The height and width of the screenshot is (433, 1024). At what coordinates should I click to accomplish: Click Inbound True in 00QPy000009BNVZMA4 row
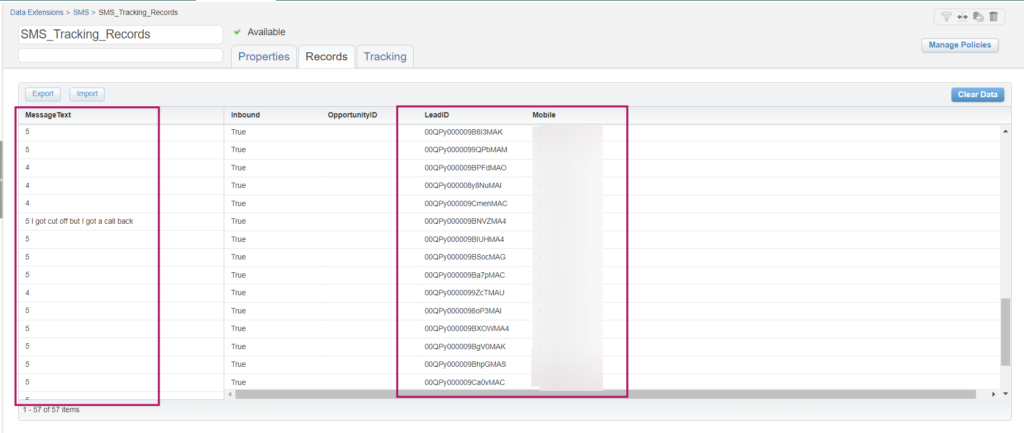(238, 221)
